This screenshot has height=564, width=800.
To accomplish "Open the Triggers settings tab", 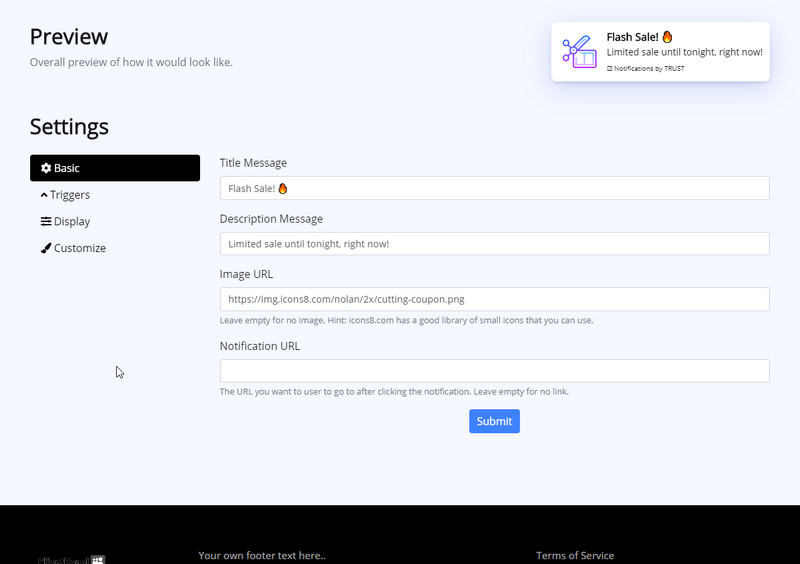I will point(70,195).
